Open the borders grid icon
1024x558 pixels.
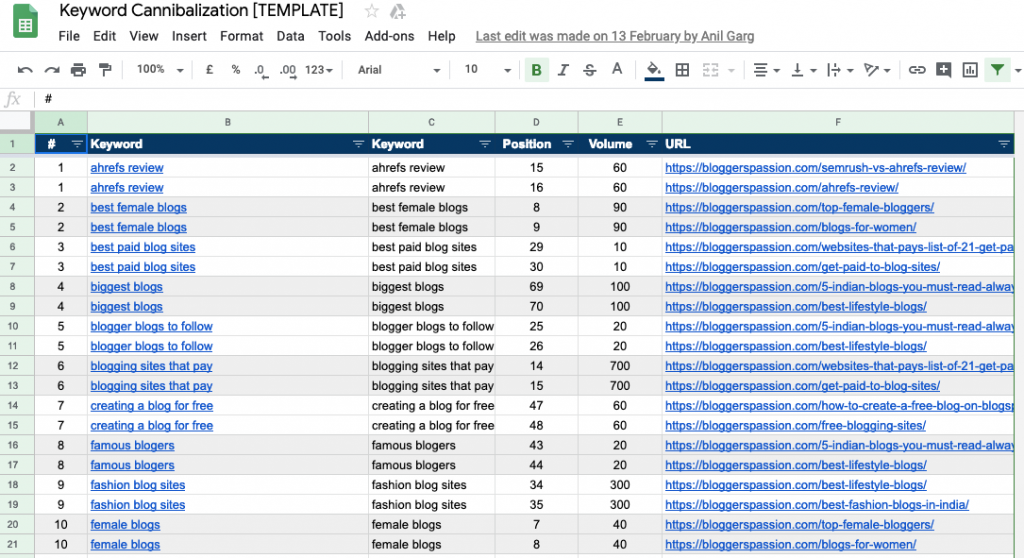coord(682,70)
